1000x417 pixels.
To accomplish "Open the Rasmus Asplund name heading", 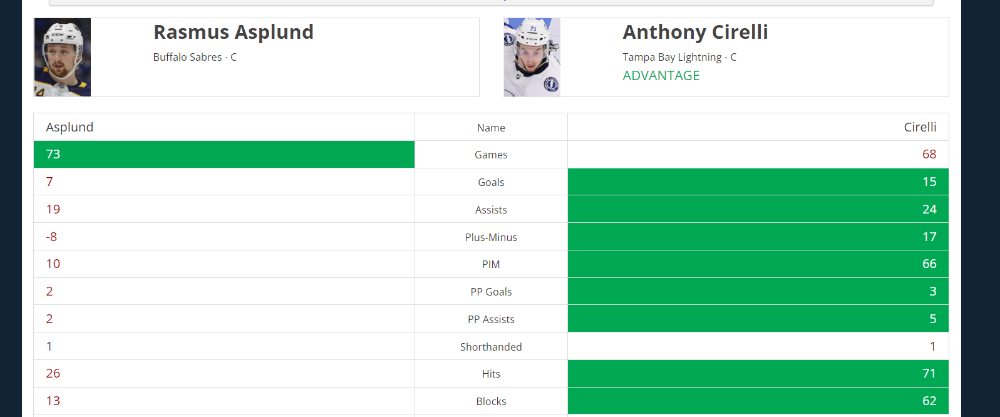I will point(233,32).
